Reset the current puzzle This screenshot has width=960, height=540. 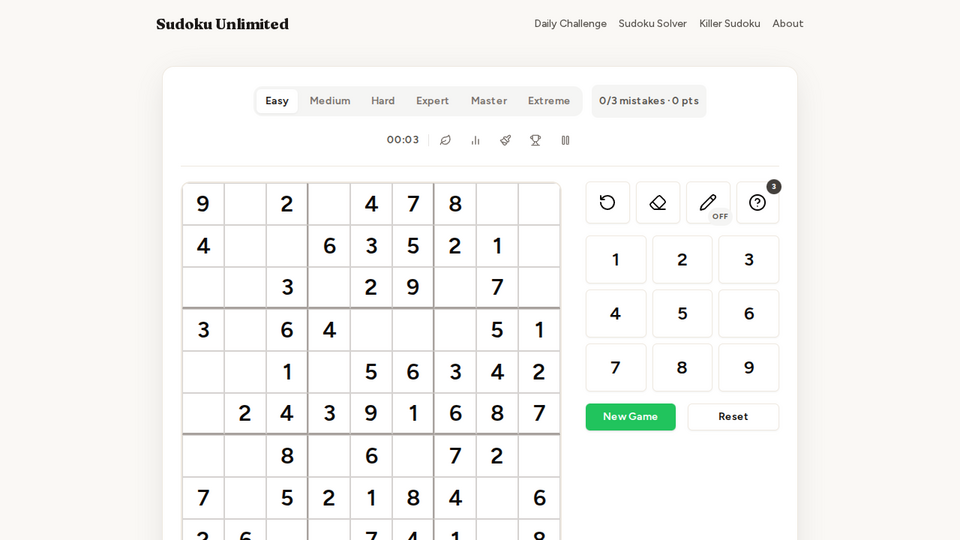tap(733, 416)
